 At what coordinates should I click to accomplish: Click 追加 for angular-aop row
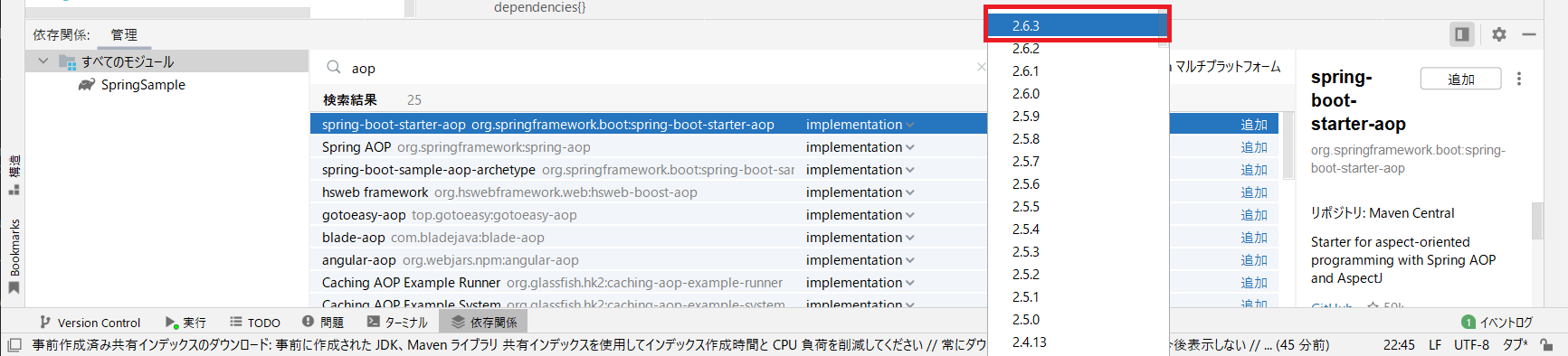coord(1254,260)
